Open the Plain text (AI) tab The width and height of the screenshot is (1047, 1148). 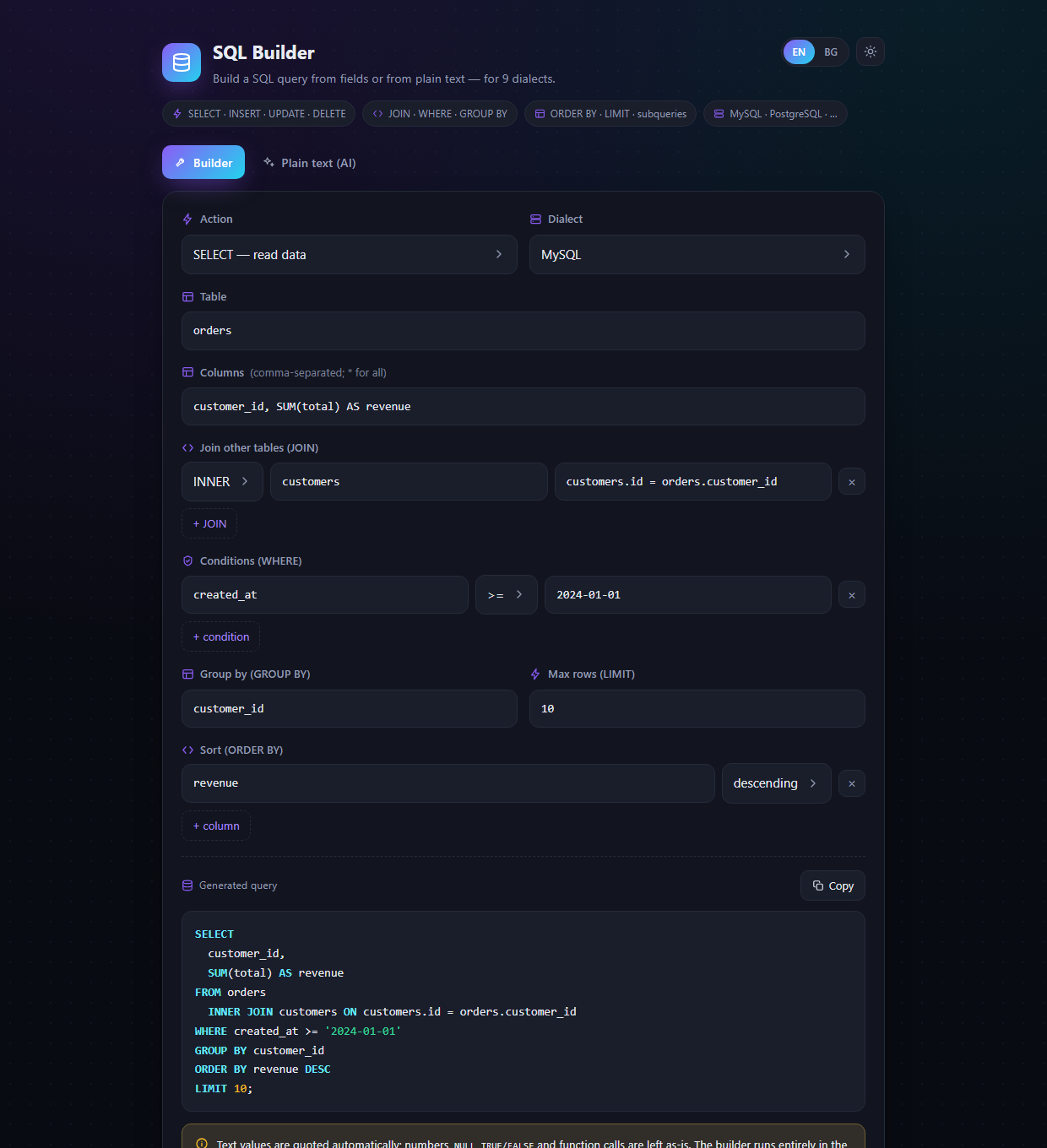(x=310, y=162)
